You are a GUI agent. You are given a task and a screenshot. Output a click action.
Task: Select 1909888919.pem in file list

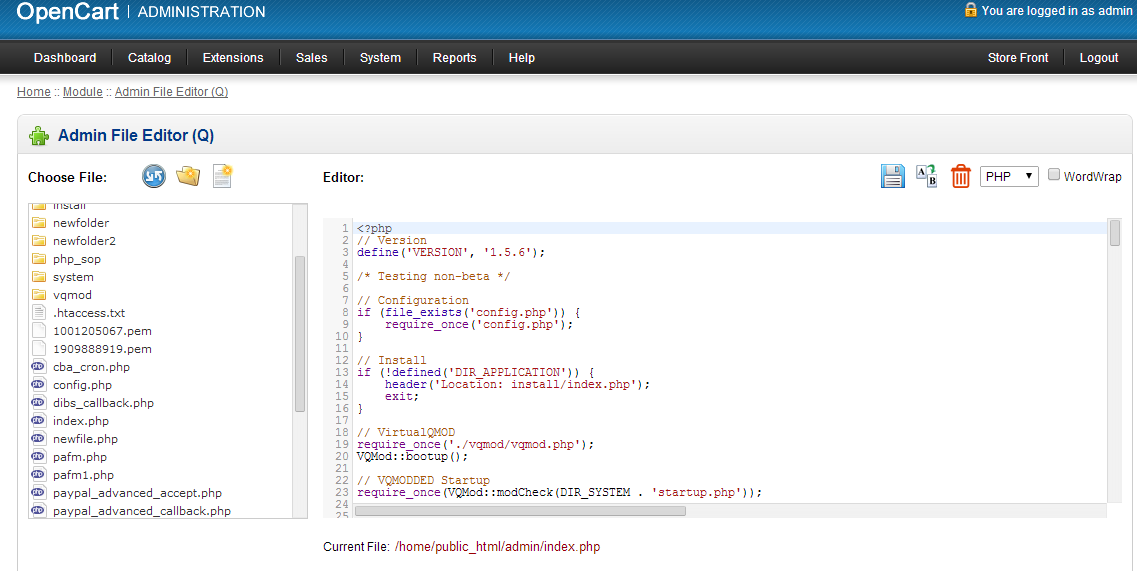[102, 349]
